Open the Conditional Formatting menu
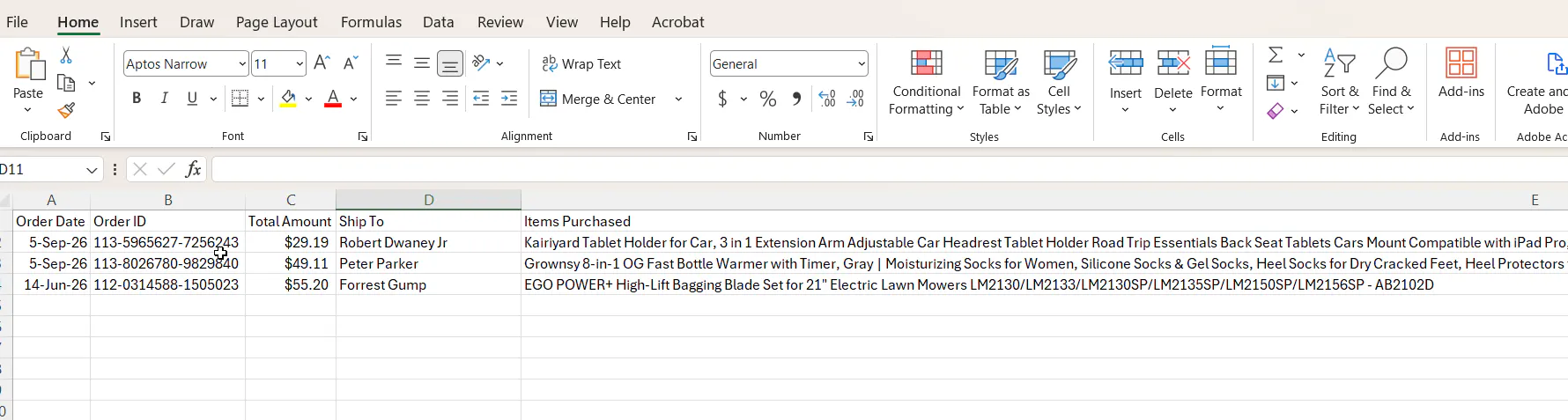 pos(926,82)
